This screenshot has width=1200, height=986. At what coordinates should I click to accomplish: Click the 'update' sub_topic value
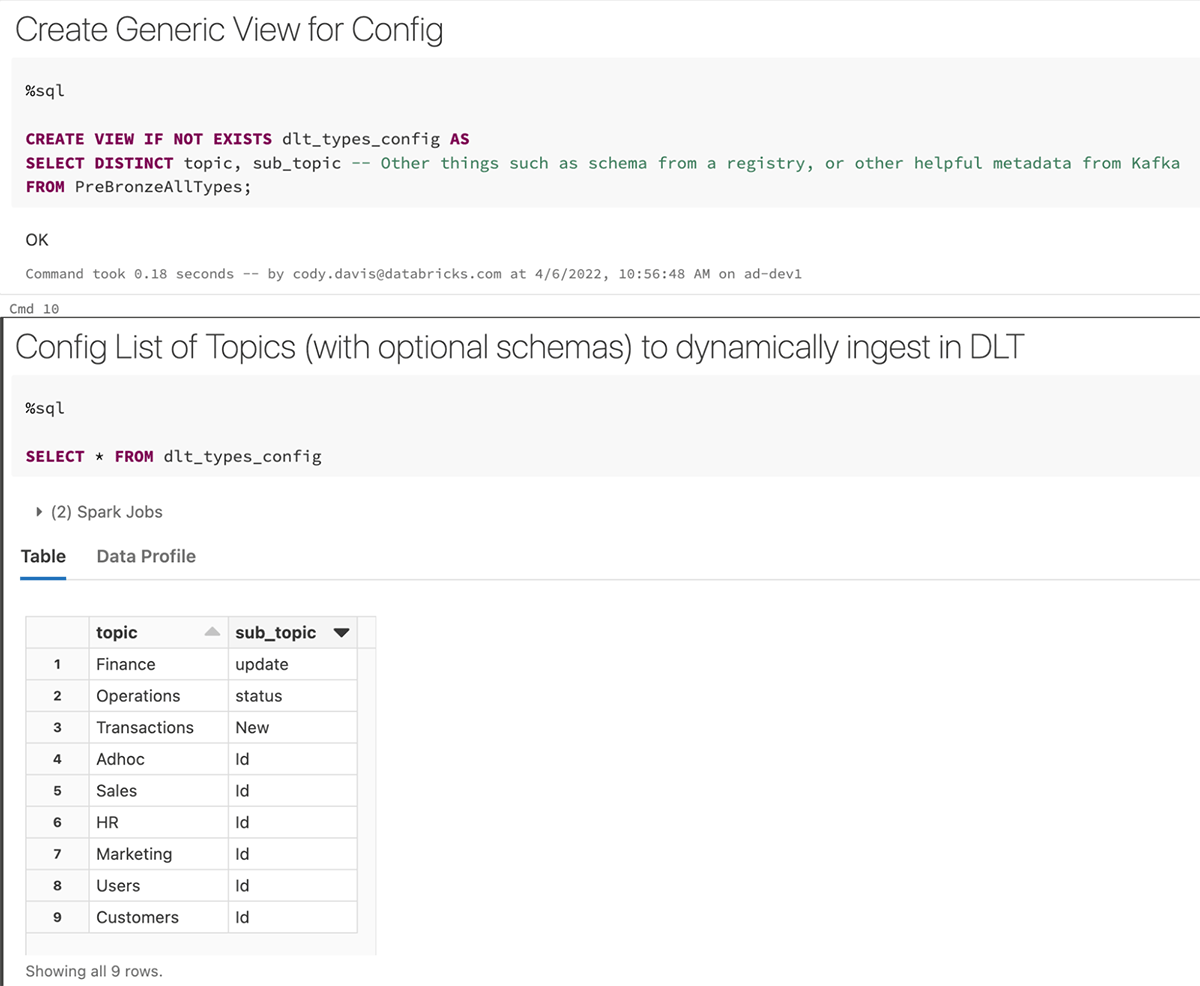pyautogui.click(x=262, y=664)
